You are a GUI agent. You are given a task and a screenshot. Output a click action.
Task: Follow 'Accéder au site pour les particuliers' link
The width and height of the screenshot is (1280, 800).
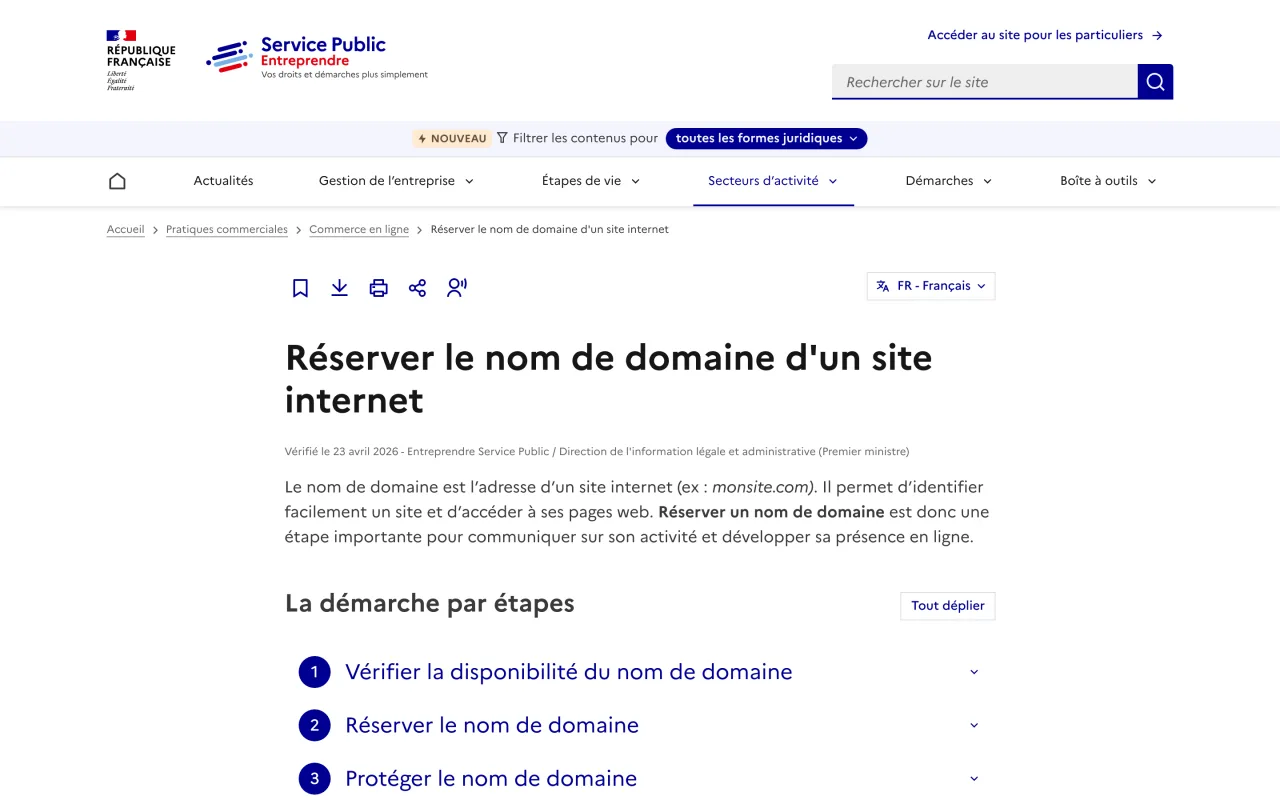pyautogui.click(x=1045, y=35)
